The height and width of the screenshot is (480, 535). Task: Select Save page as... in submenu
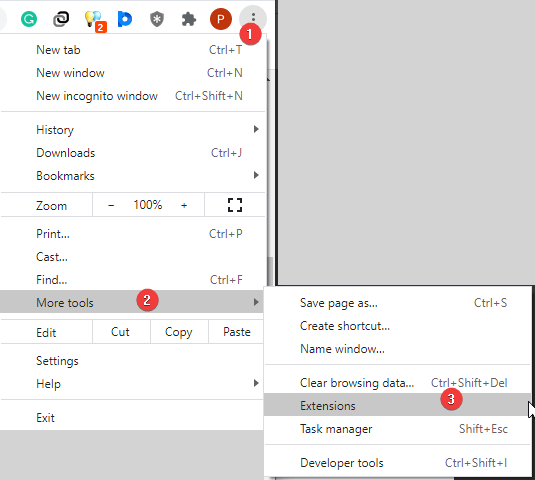pos(398,303)
